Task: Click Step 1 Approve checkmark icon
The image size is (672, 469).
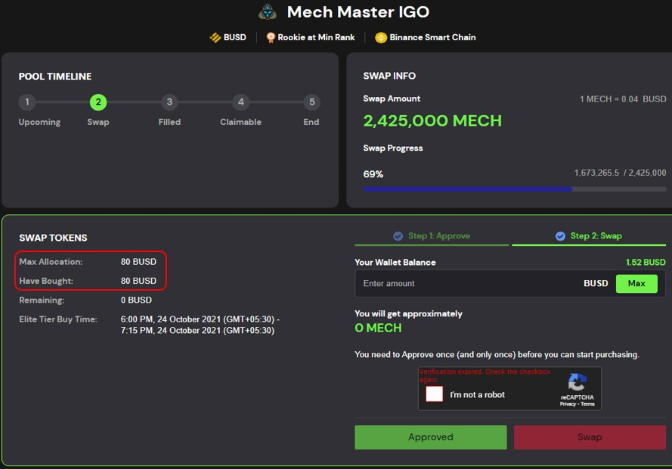Action: tap(398, 236)
